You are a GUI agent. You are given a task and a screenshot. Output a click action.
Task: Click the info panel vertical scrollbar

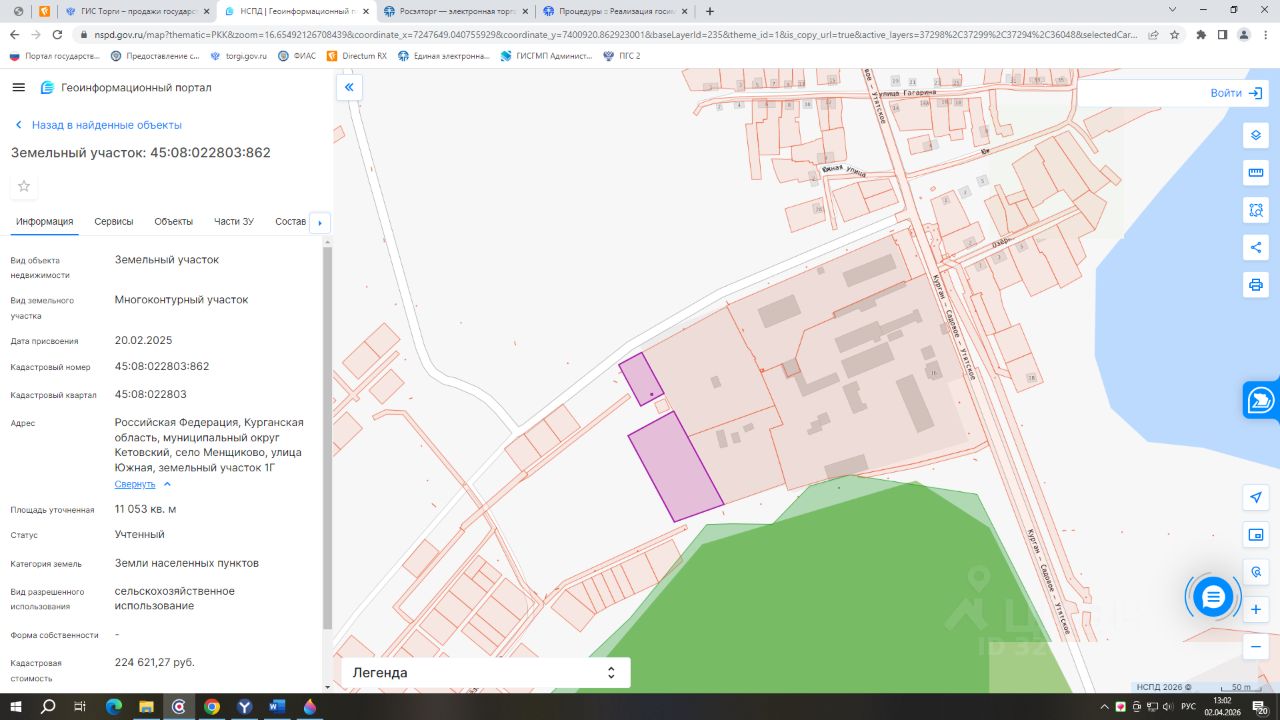click(327, 436)
